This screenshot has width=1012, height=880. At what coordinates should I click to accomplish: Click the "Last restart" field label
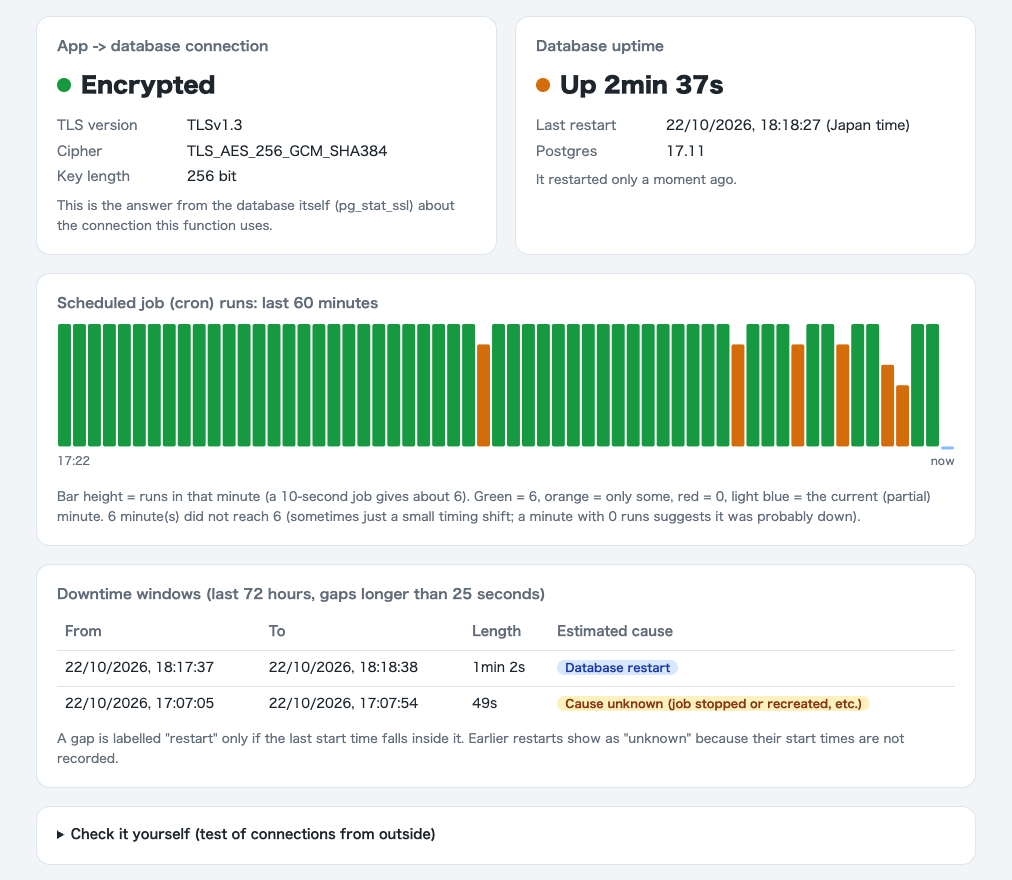coord(576,125)
